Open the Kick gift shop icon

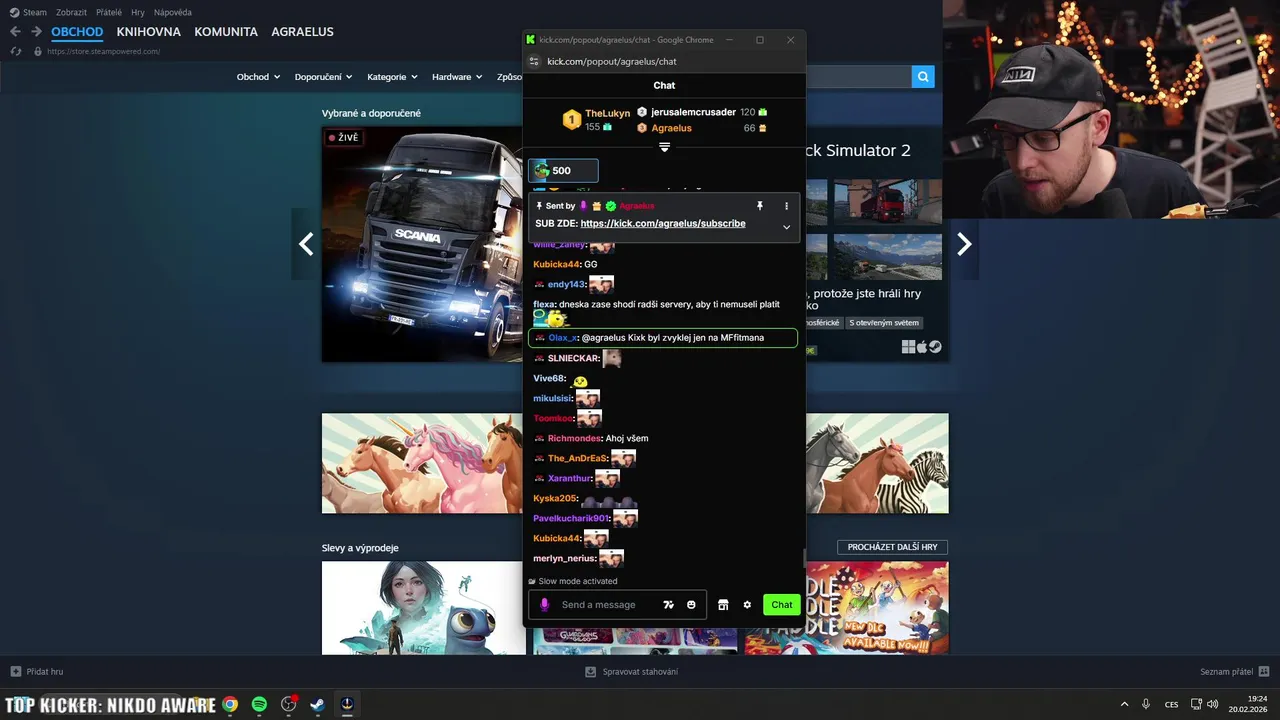pyautogui.click(x=723, y=604)
